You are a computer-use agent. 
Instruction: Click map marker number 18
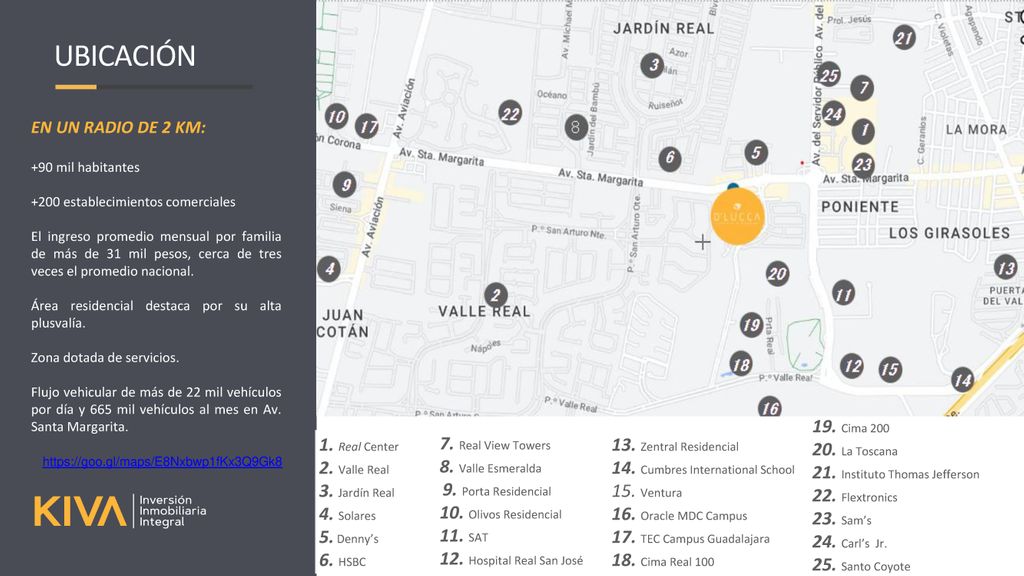741,364
